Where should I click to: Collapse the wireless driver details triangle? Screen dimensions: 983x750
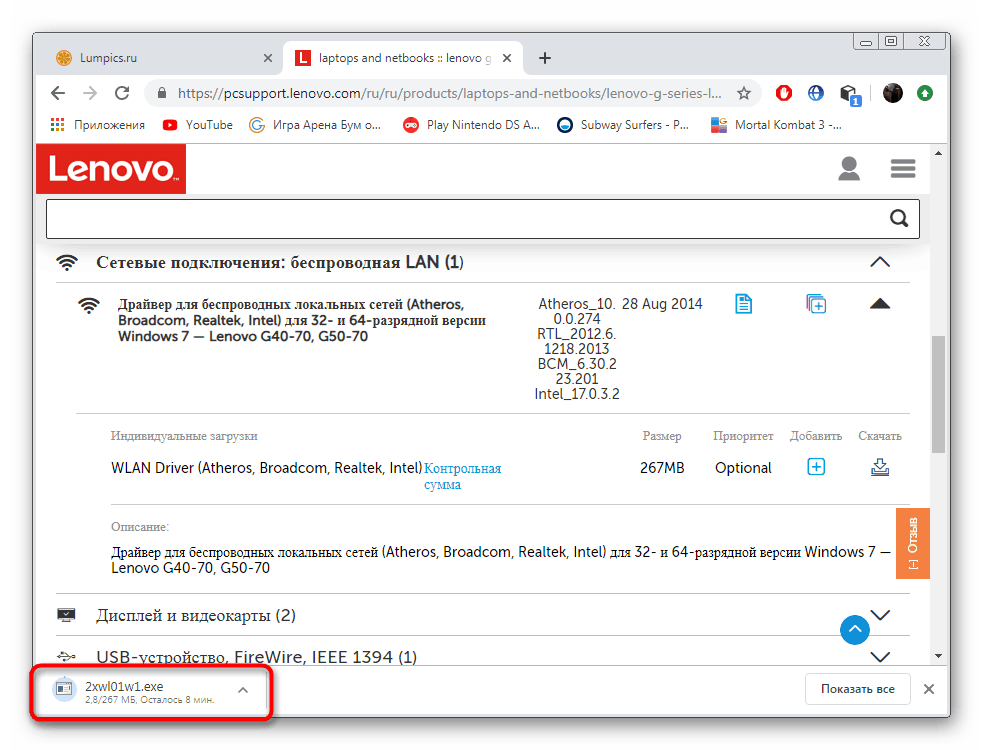(x=880, y=304)
